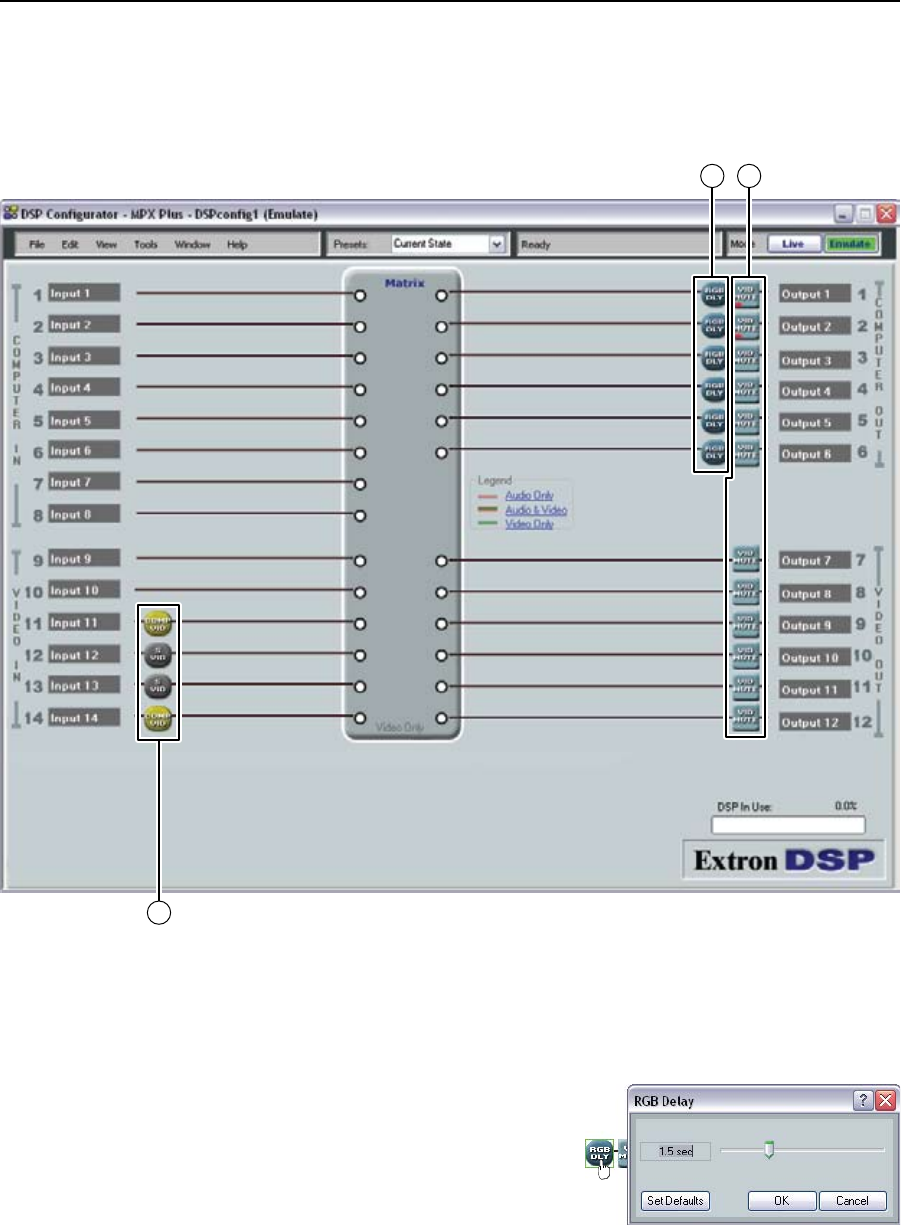Click VID MUTE icon for Output 12

click(747, 718)
